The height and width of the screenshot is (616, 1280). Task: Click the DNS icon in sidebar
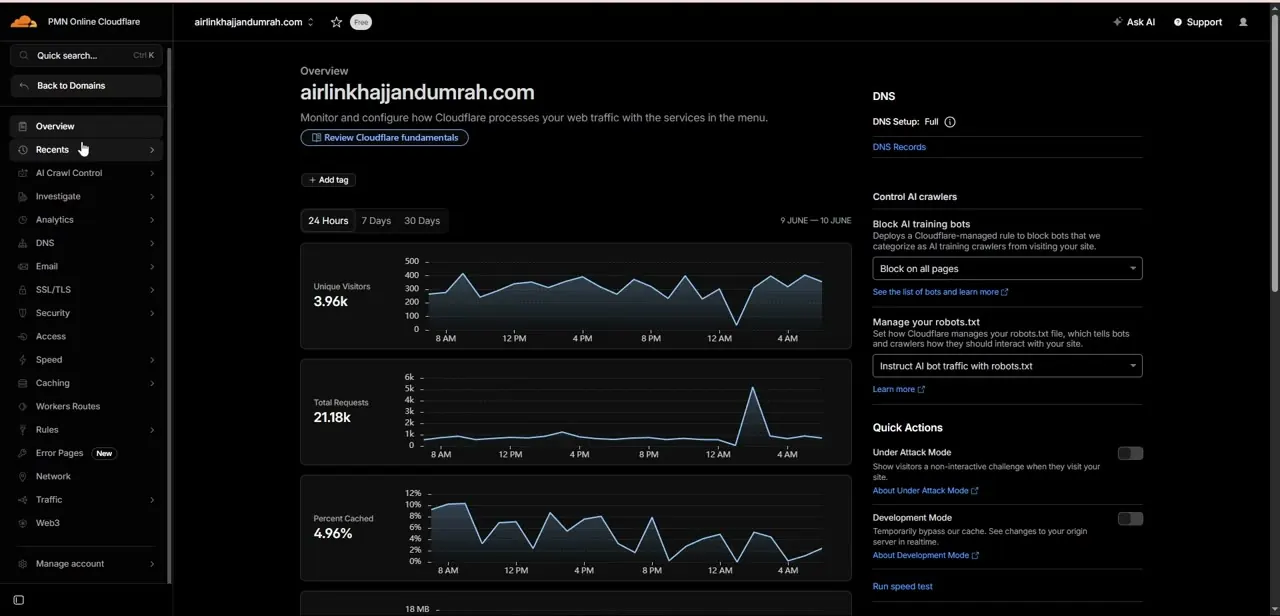click(23, 243)
